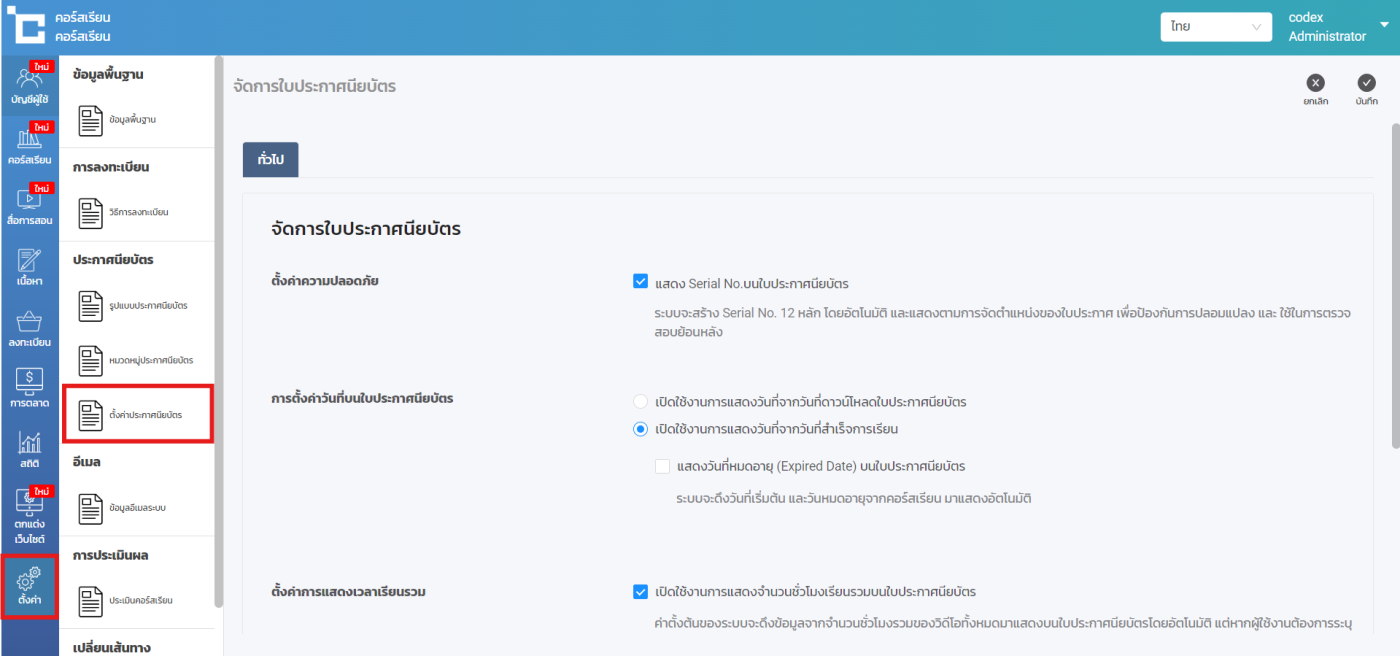Open the ตั้งค่า settings gear icon
The height and width of the screenshot is (656, 1400).
pos(29,585)
